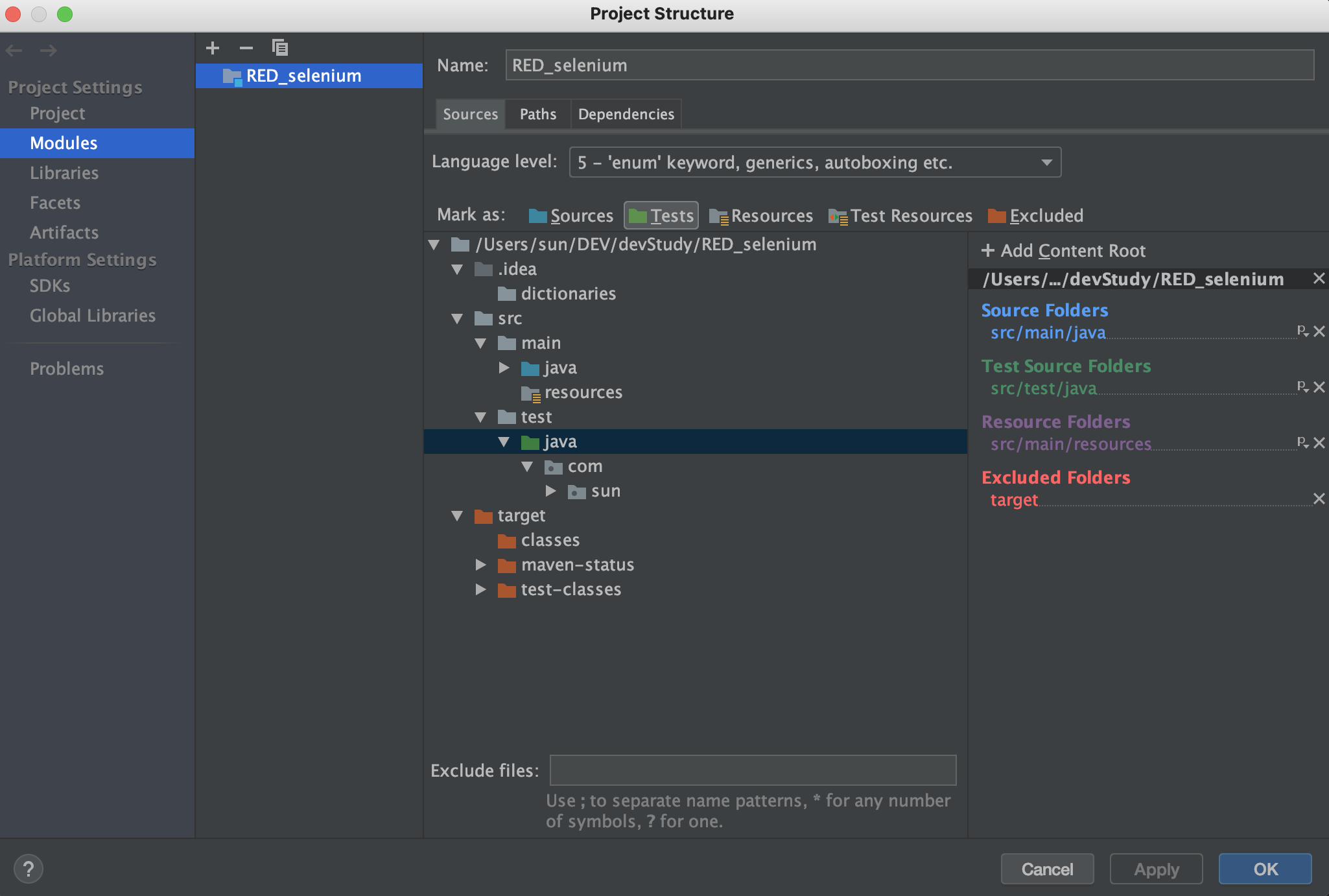Collapse the target folder tree node
Viewport: 1329px width, 896px height.
point(457,516)
